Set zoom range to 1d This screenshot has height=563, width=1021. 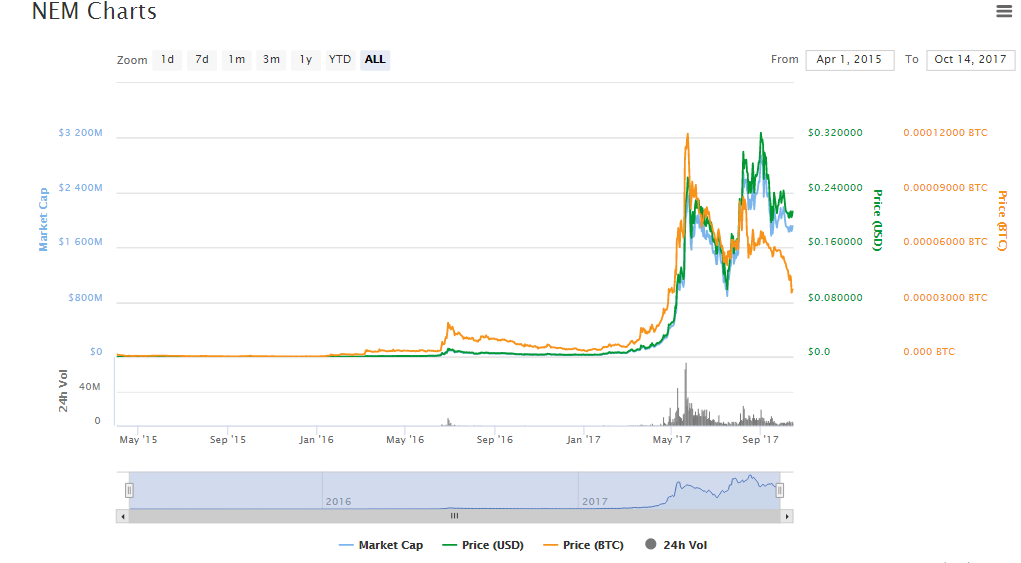(x=167, y=60)
